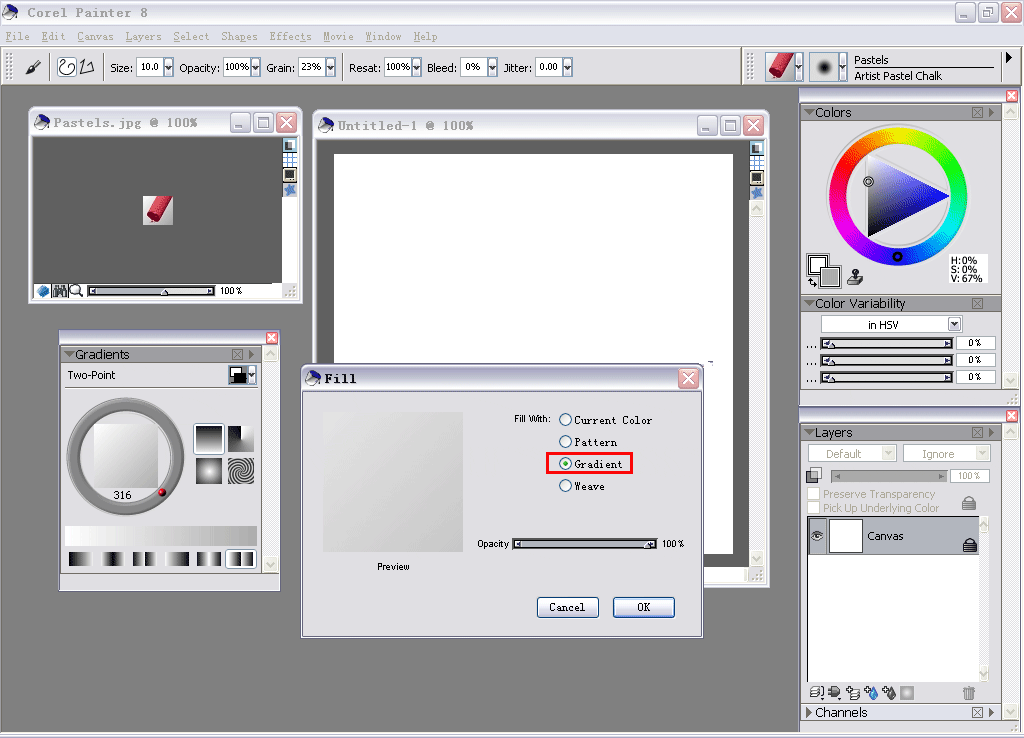Swap main and additional colors
The height and width of the screenshot is (738, 1024).
coord(812,282)
